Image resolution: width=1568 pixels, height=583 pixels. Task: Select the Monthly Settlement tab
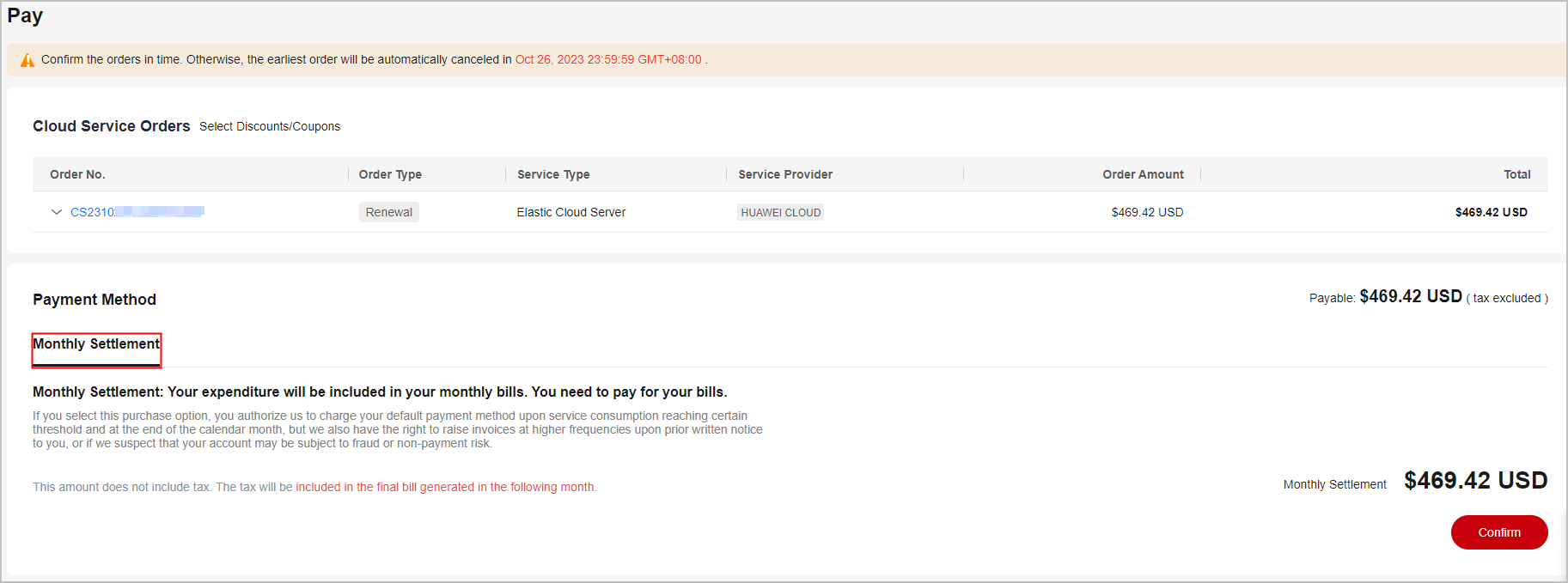pos(96,344)
